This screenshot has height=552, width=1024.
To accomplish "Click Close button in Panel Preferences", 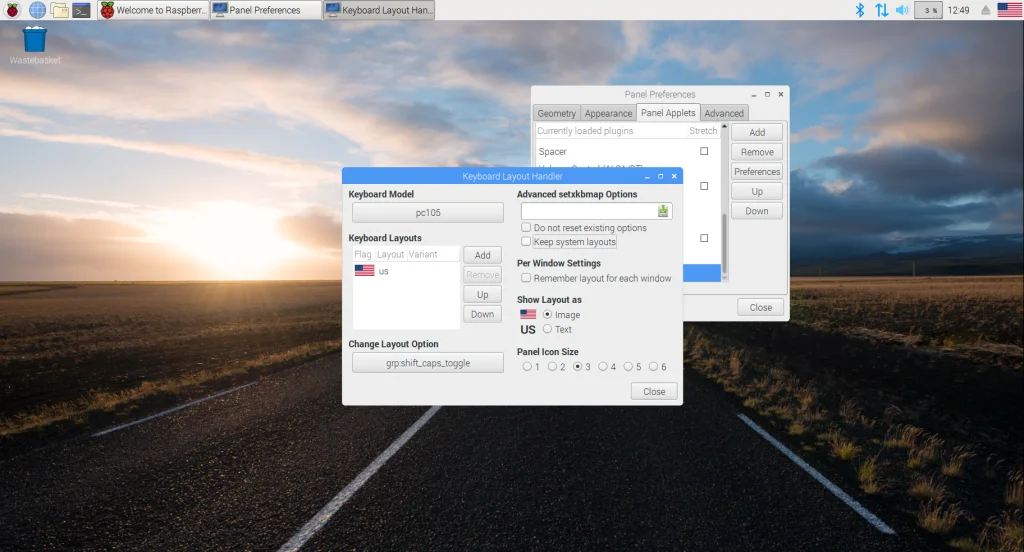I will pos(761,307).
